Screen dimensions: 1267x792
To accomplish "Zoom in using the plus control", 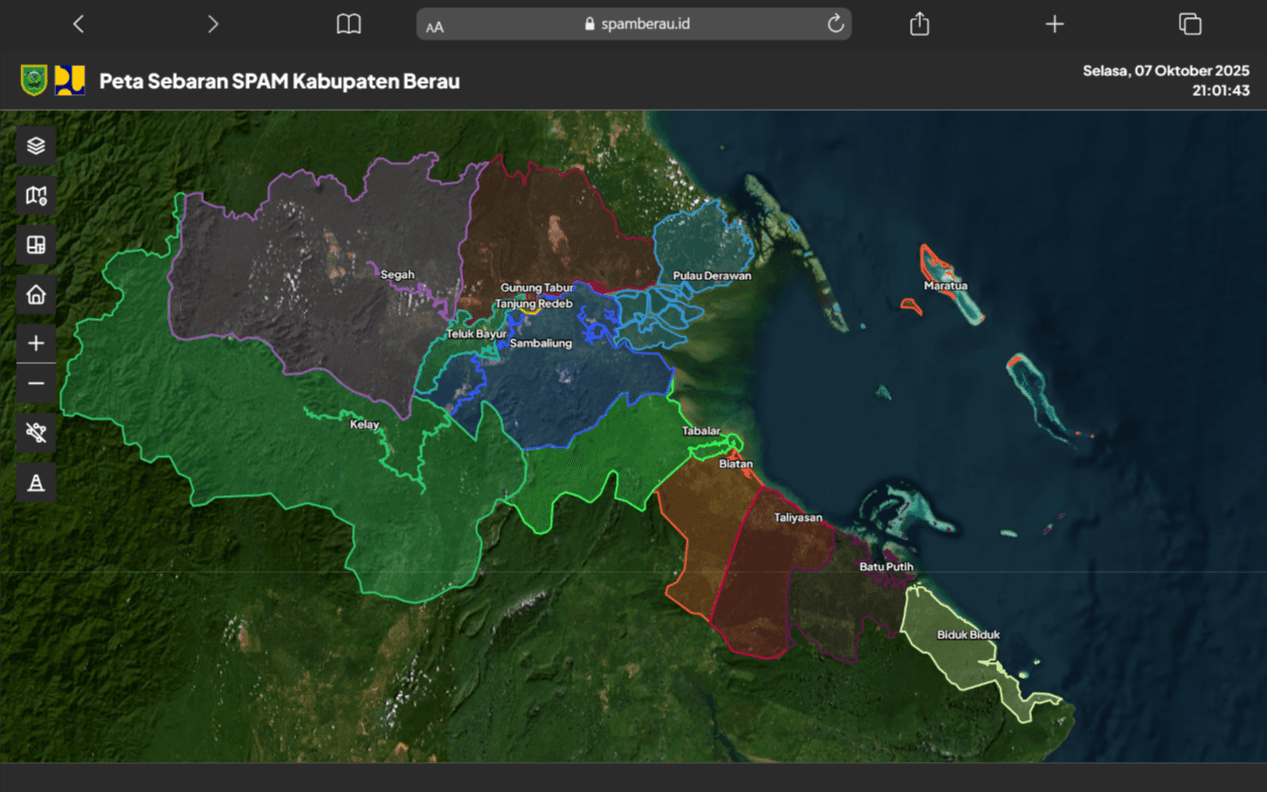I will pos(36,342).
